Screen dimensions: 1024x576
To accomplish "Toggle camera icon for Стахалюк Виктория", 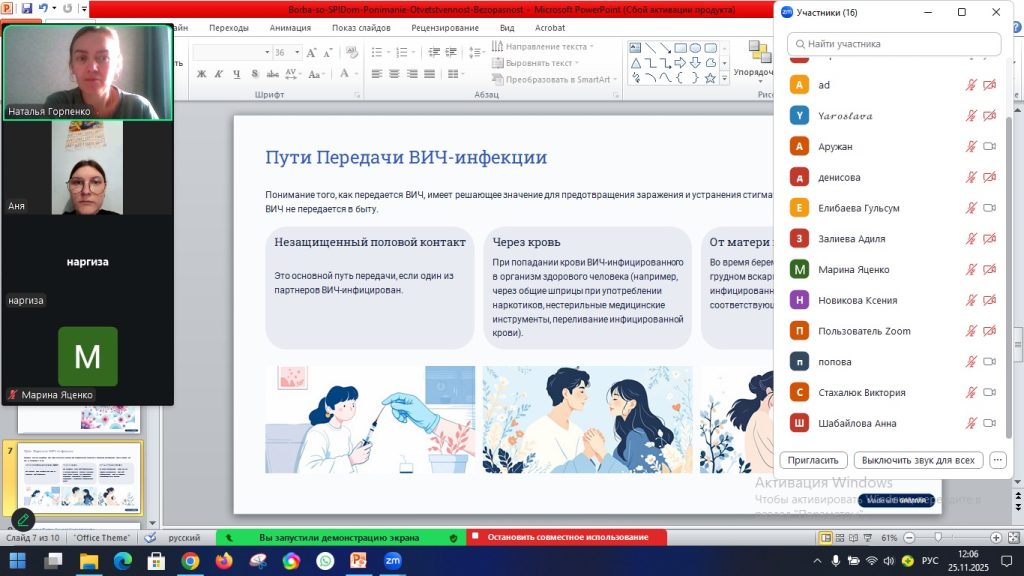I will pyautogui.click(x=990, y=392).
